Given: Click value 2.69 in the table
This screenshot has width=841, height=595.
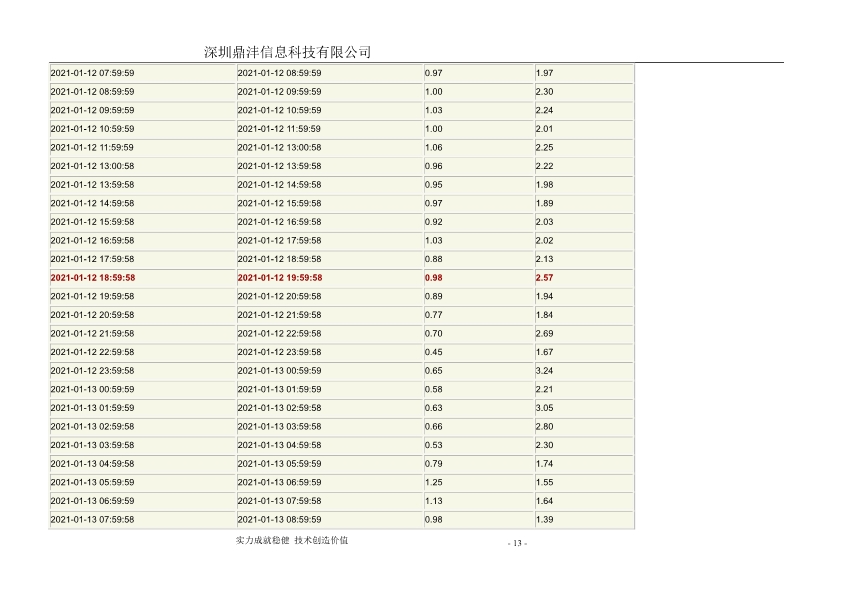Looking at the screenshot, I should click(544, 334).
